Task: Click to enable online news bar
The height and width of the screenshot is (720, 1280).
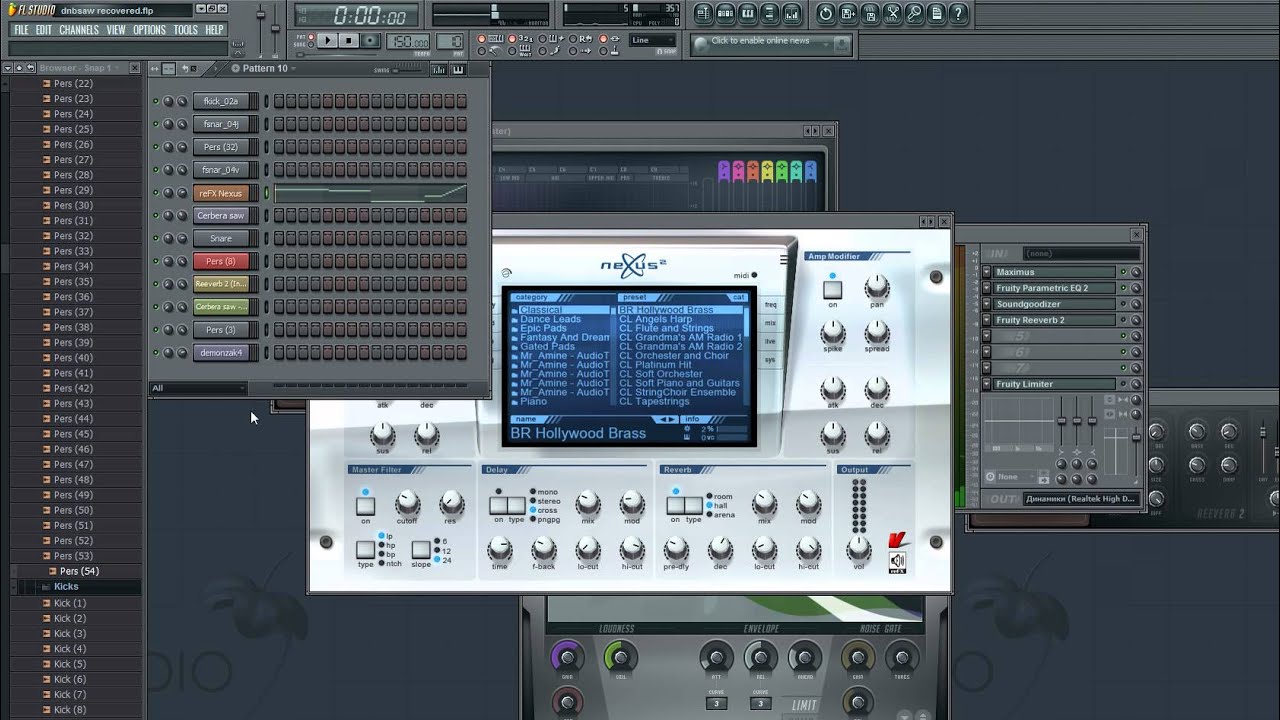Action: [x=762, y=41]
